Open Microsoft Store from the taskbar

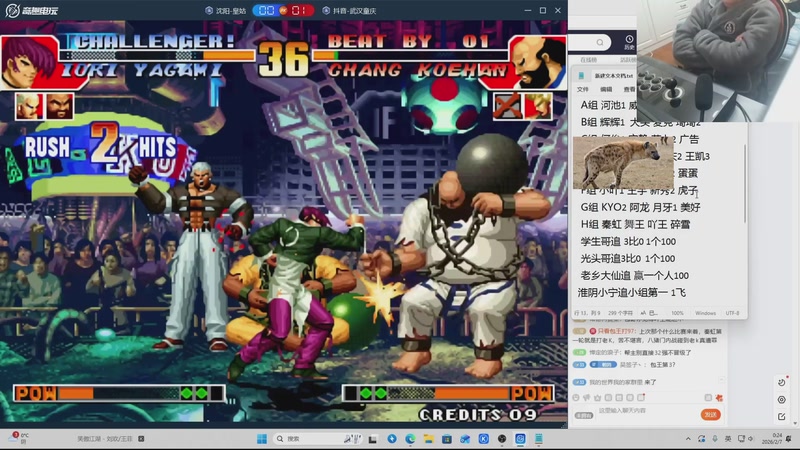(x=446, y=439)
